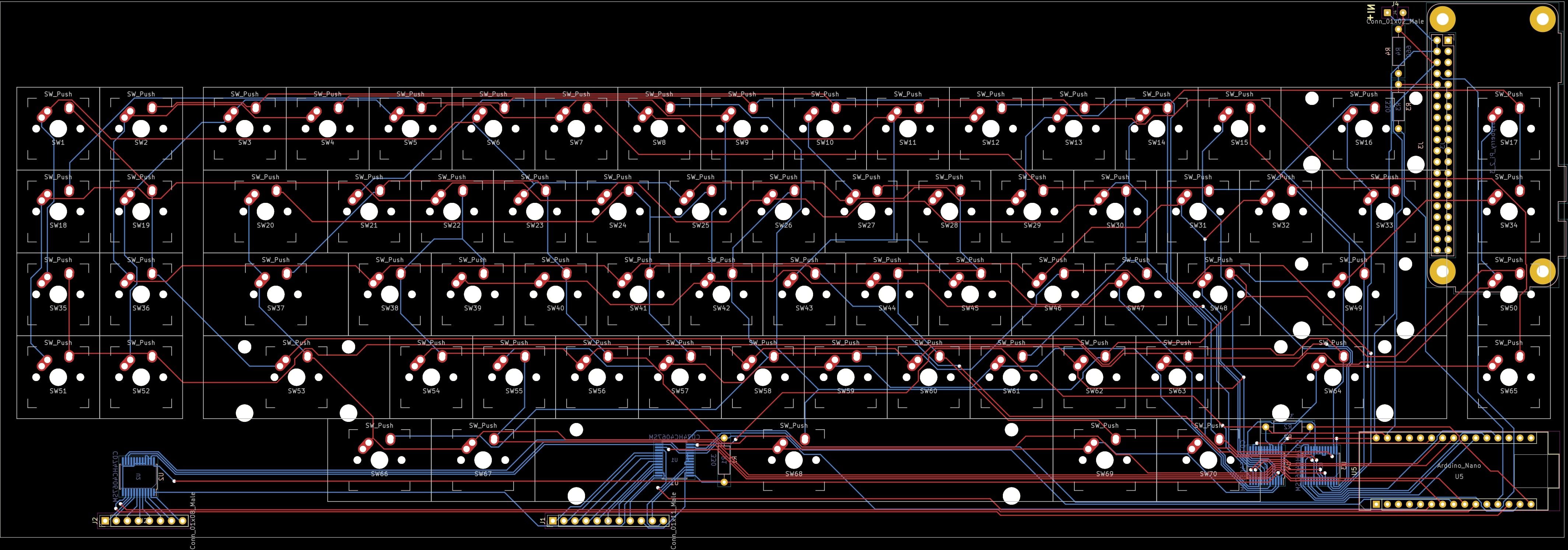The width and height of the screenshot is (1568, 550).
Task: Click the SW65 reference label
Action: coord(1508,391)
